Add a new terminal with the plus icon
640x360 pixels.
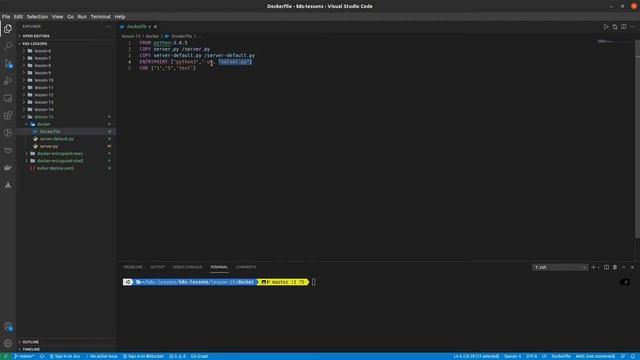coord(593,267)
